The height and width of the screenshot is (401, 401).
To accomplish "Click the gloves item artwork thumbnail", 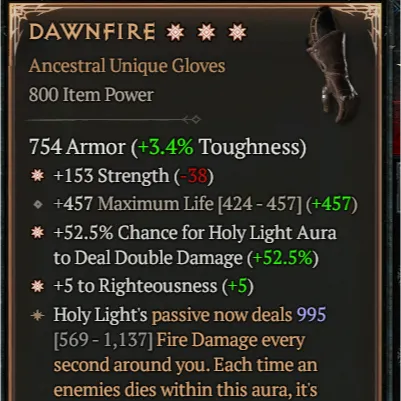I will (x=333, y=65).
